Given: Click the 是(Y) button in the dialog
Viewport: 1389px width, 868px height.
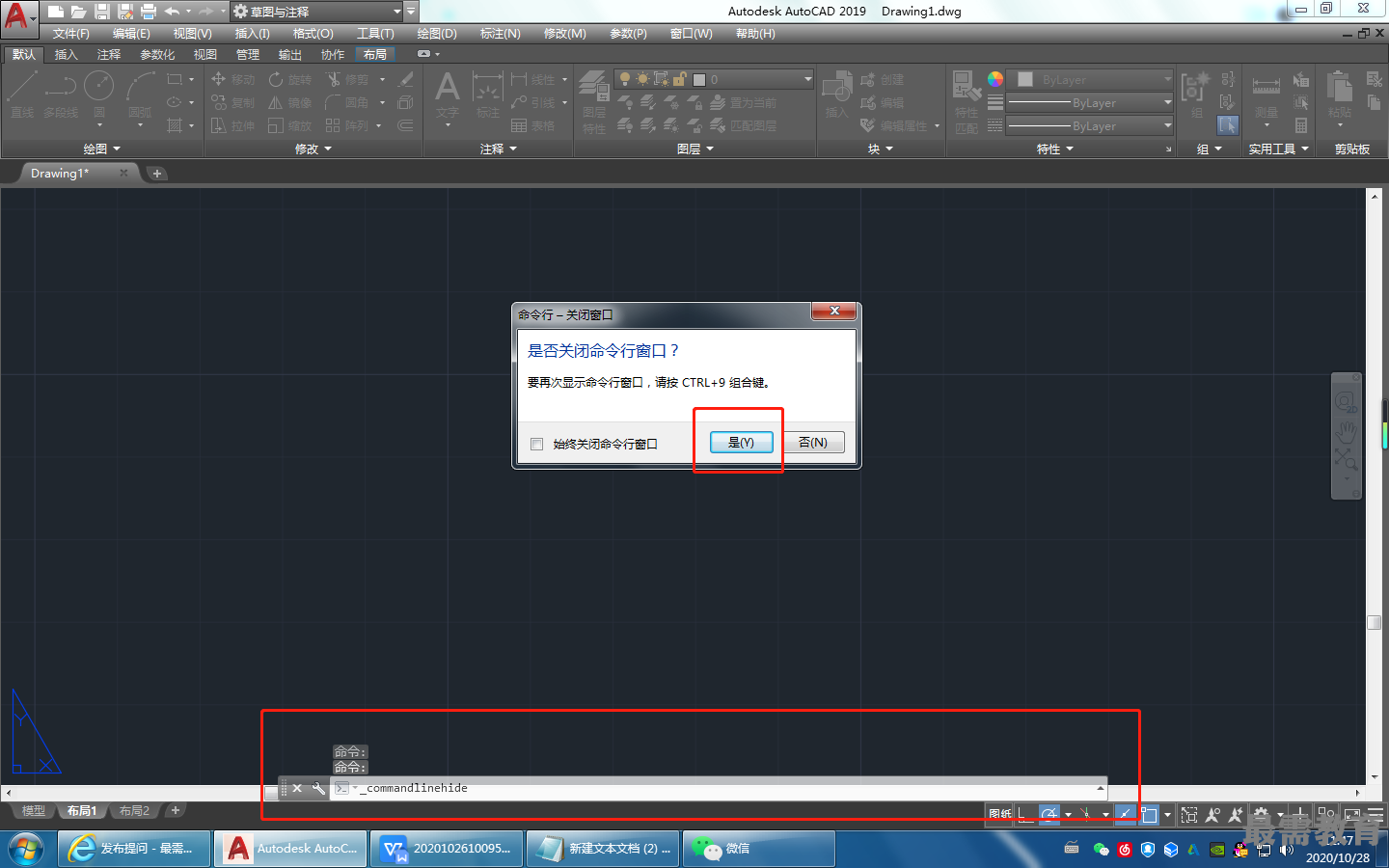Looking at the screenshot, I should (741, 442).
